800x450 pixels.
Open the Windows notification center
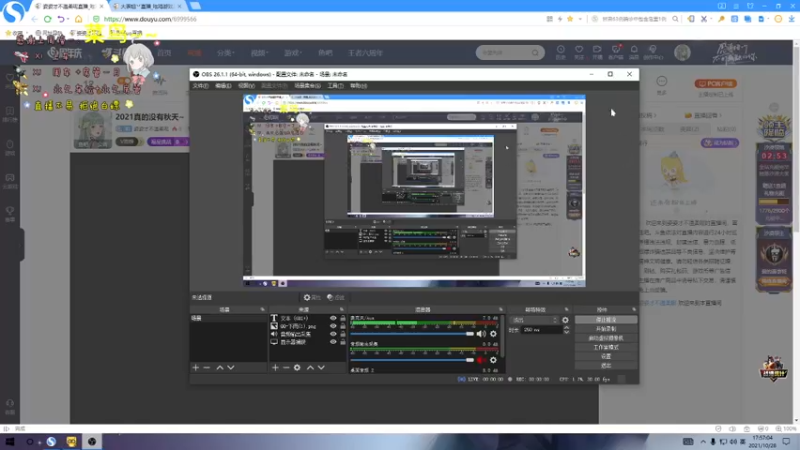(x=786, y=441)
